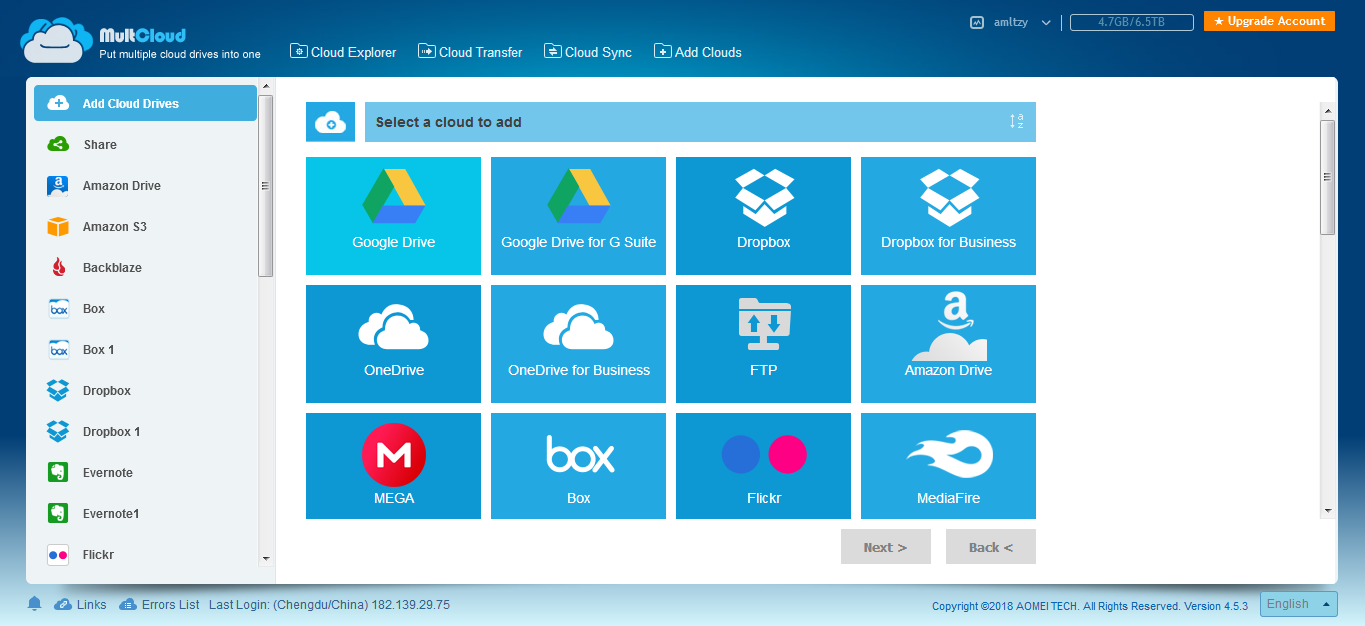Screen dimensions: 1365x626
Task: Select the Box cloud tile
Action: point(578,466)
